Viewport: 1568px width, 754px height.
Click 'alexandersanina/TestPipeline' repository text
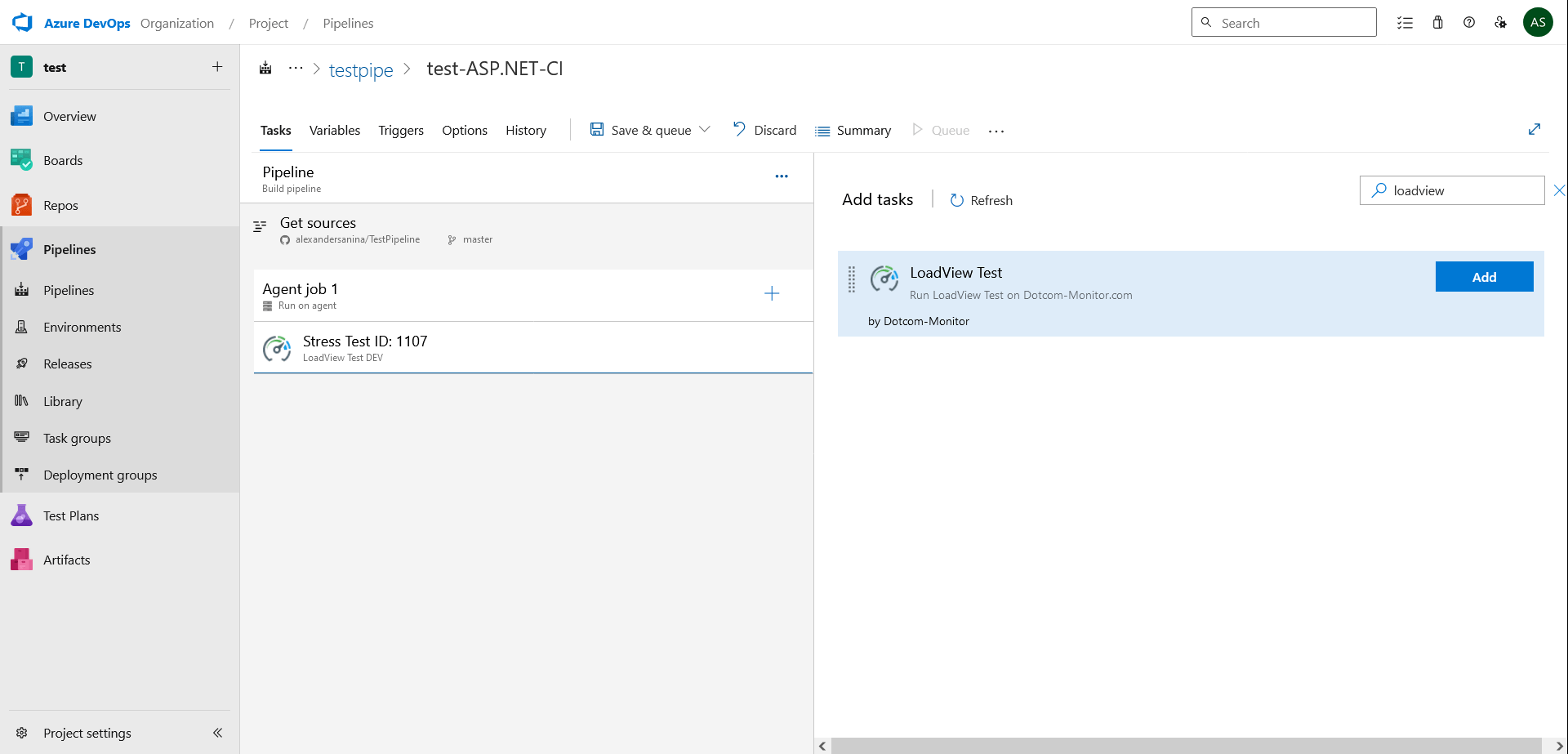[358, 239]
